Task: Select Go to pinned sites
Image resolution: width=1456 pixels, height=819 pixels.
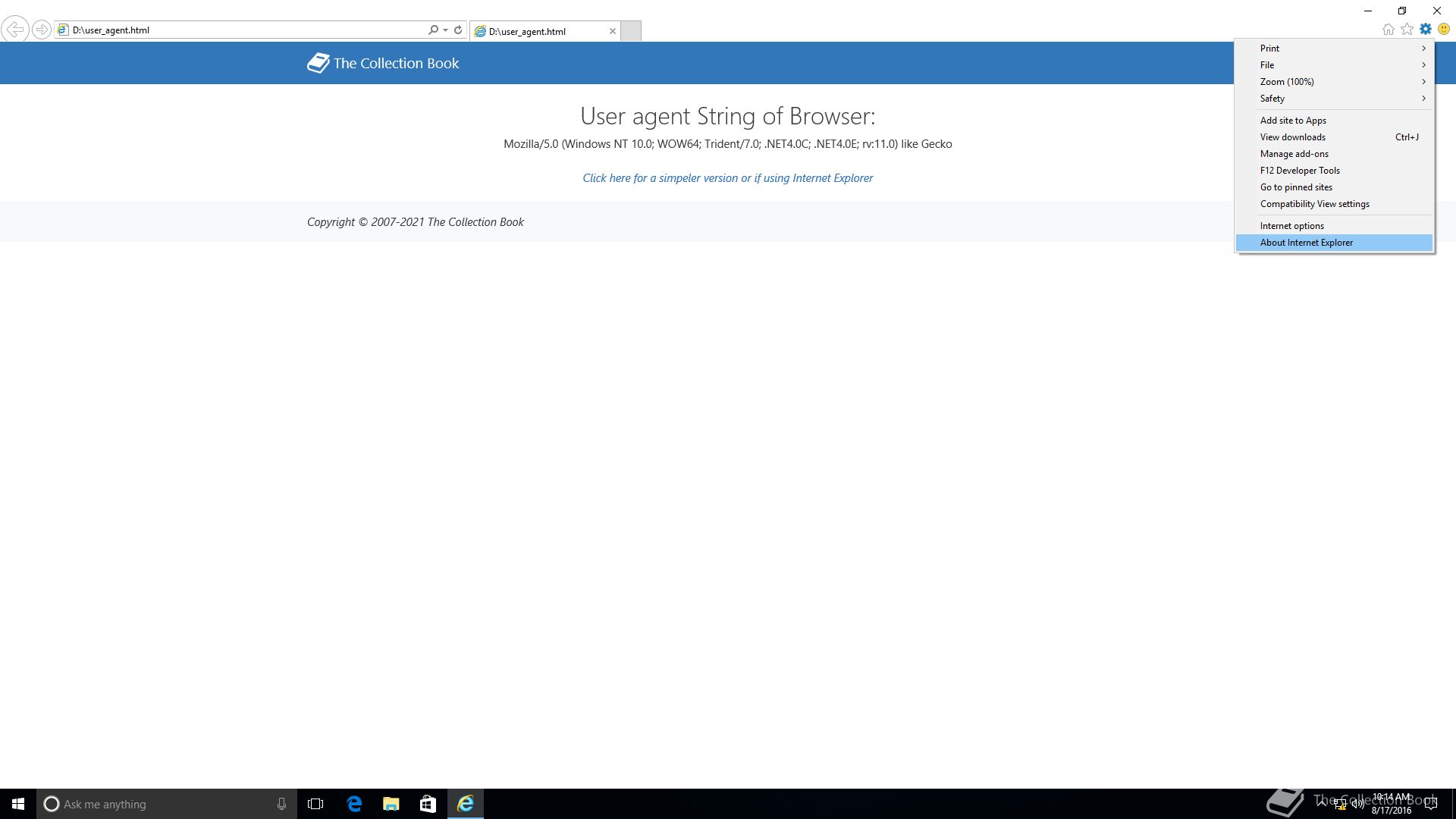Action: (1335, 187)
